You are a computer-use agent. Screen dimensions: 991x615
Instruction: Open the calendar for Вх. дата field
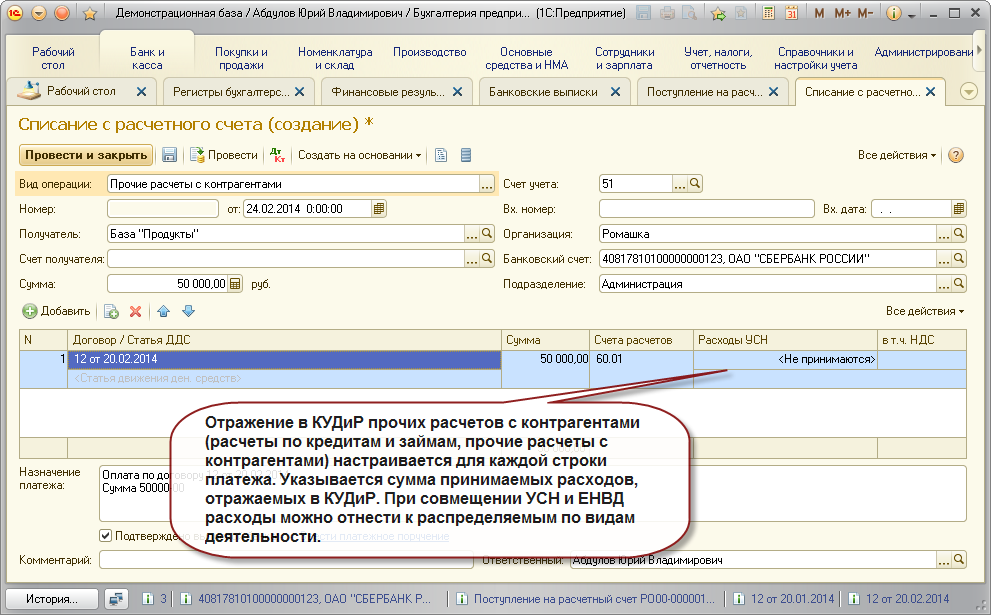click(959, 209)
